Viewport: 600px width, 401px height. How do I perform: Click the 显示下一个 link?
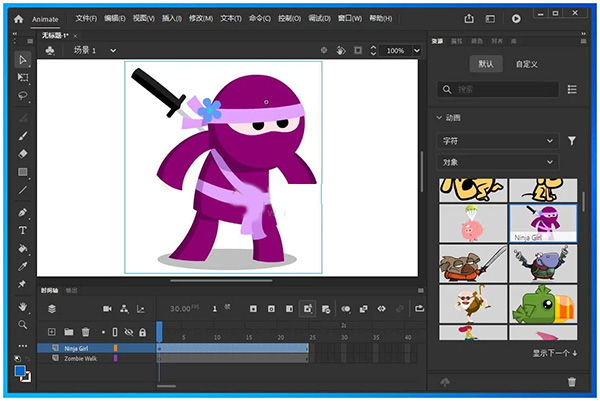point(554,353)
